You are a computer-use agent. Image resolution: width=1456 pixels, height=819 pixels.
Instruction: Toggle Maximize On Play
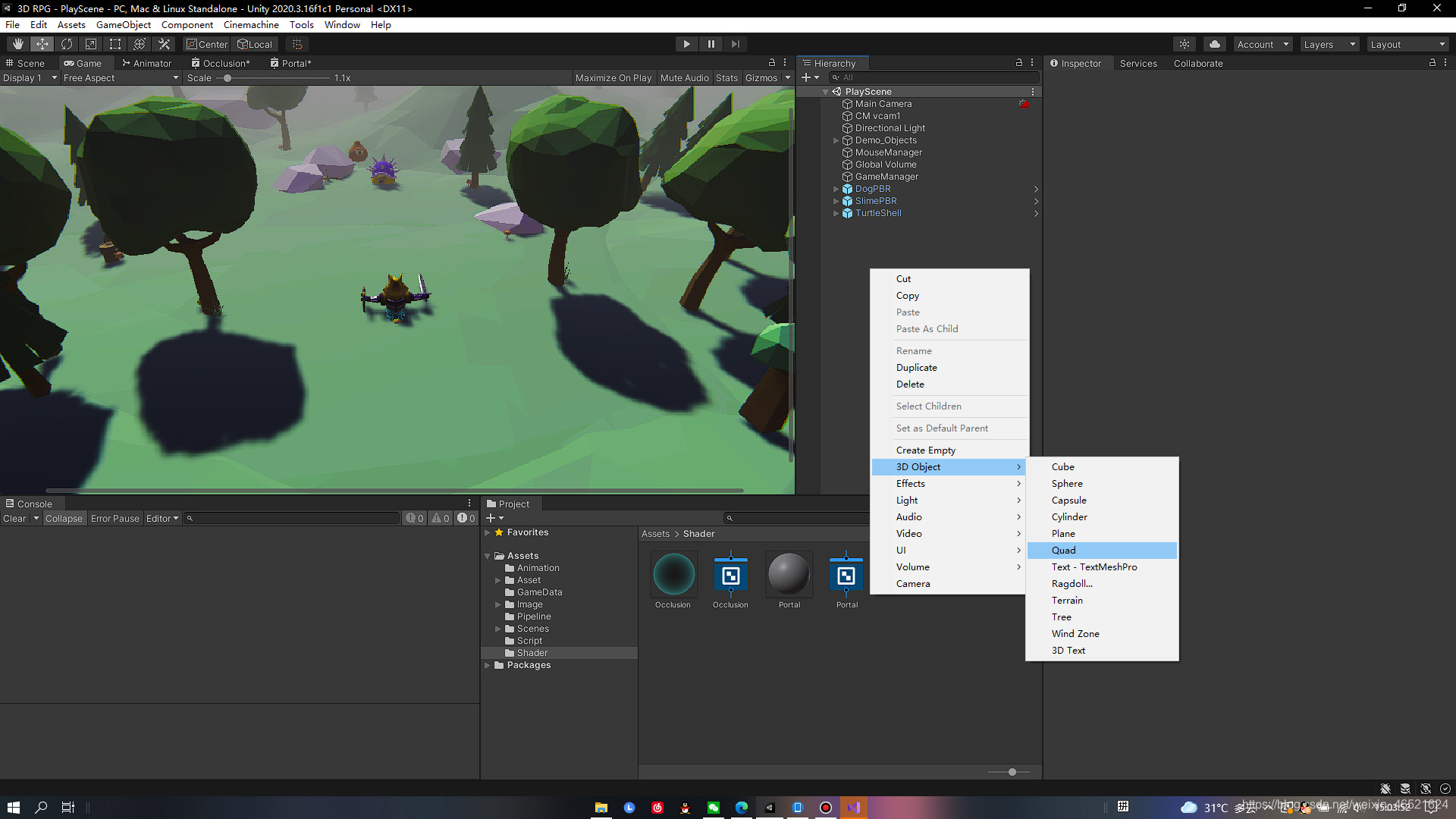tap(613, 78)
